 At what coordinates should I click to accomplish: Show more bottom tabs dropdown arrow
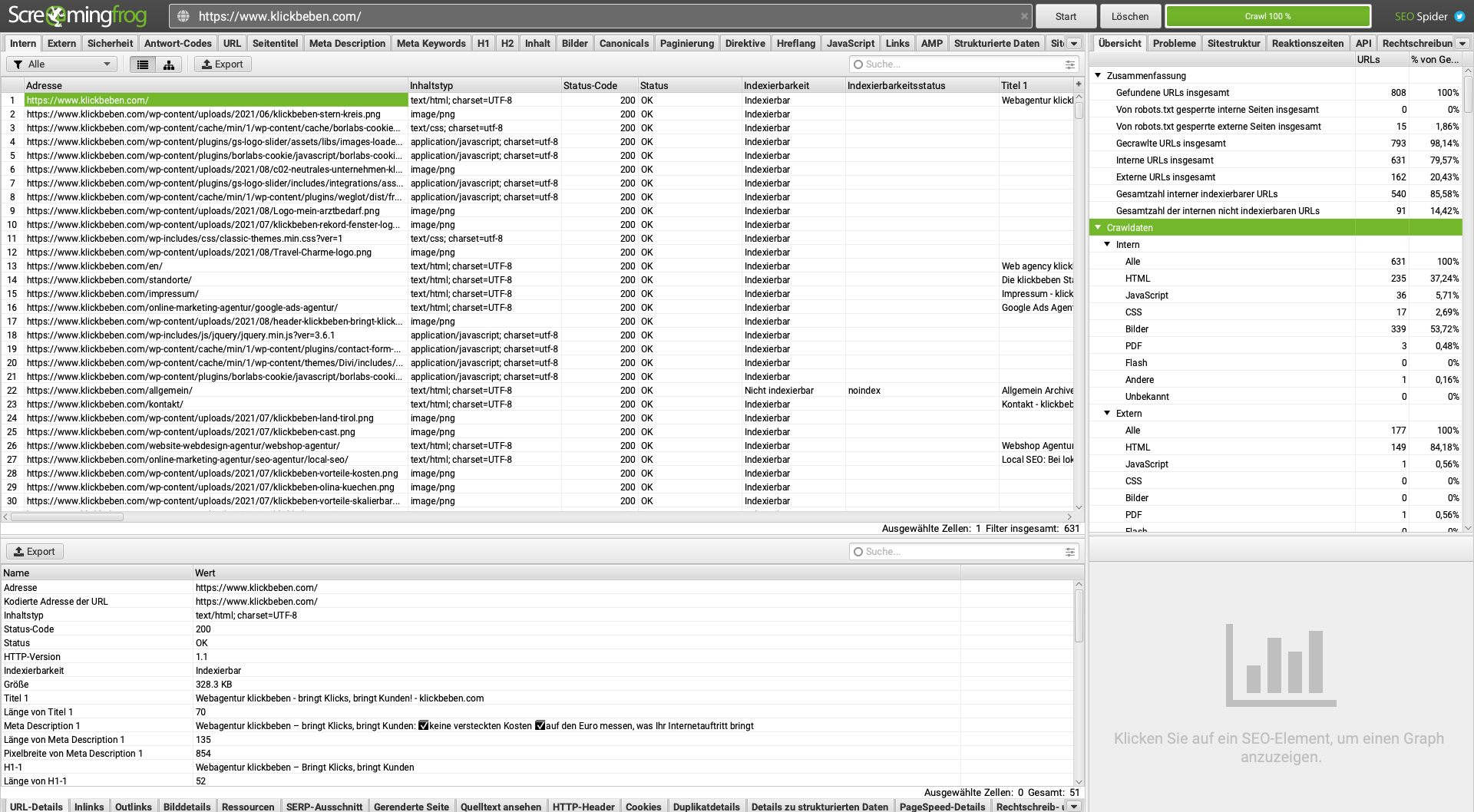(1075, 807)
